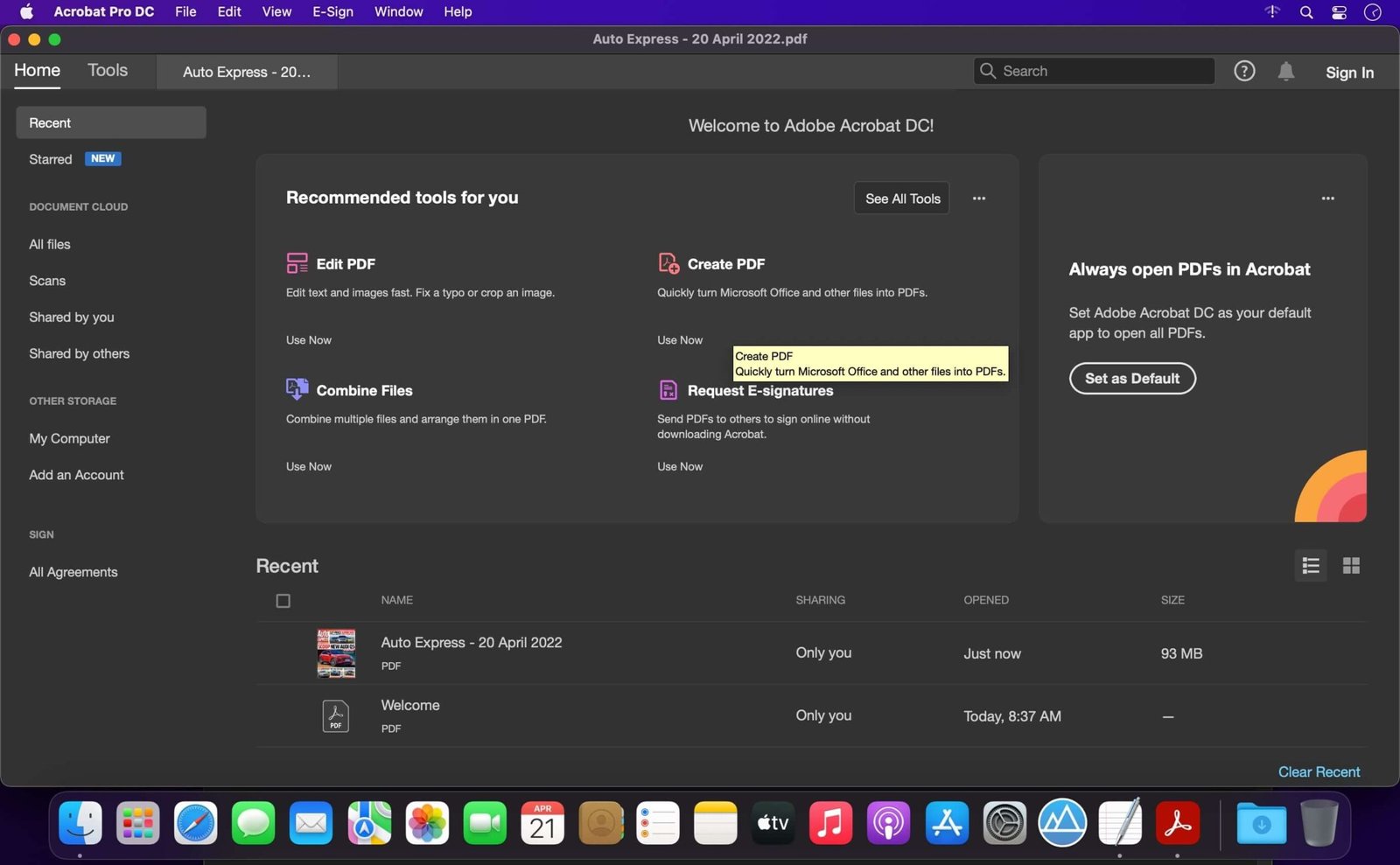The width and height of the screenshot is (1400, 865).
Task: Click the Help question mark icon
Action: (1243, 71)
